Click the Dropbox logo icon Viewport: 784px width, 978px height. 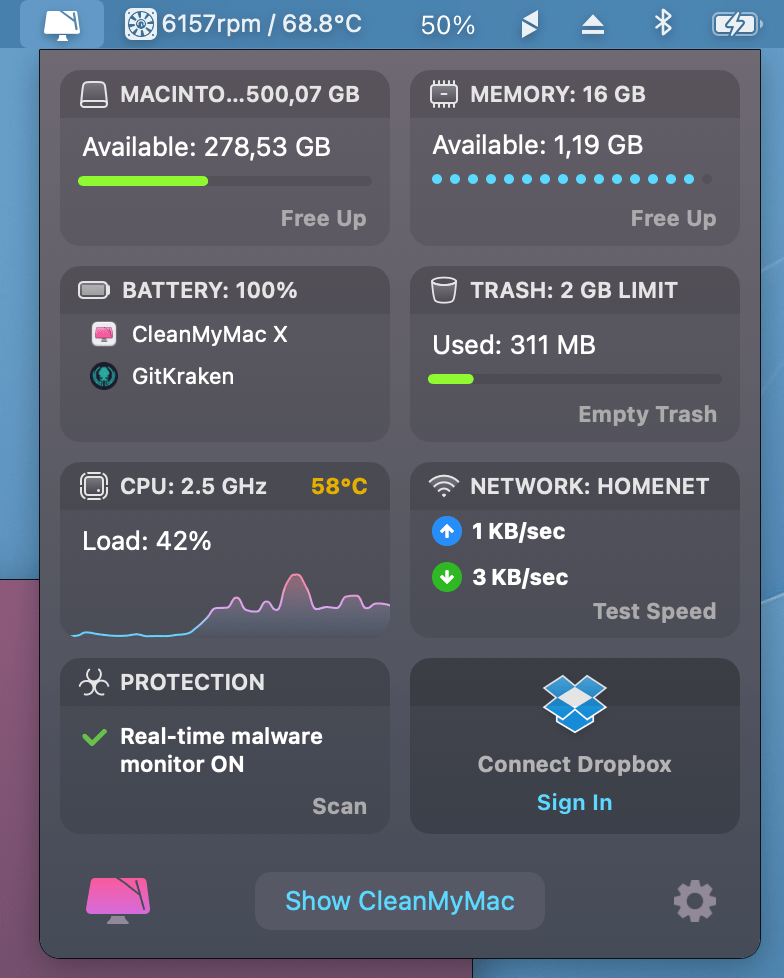[575, 703]
